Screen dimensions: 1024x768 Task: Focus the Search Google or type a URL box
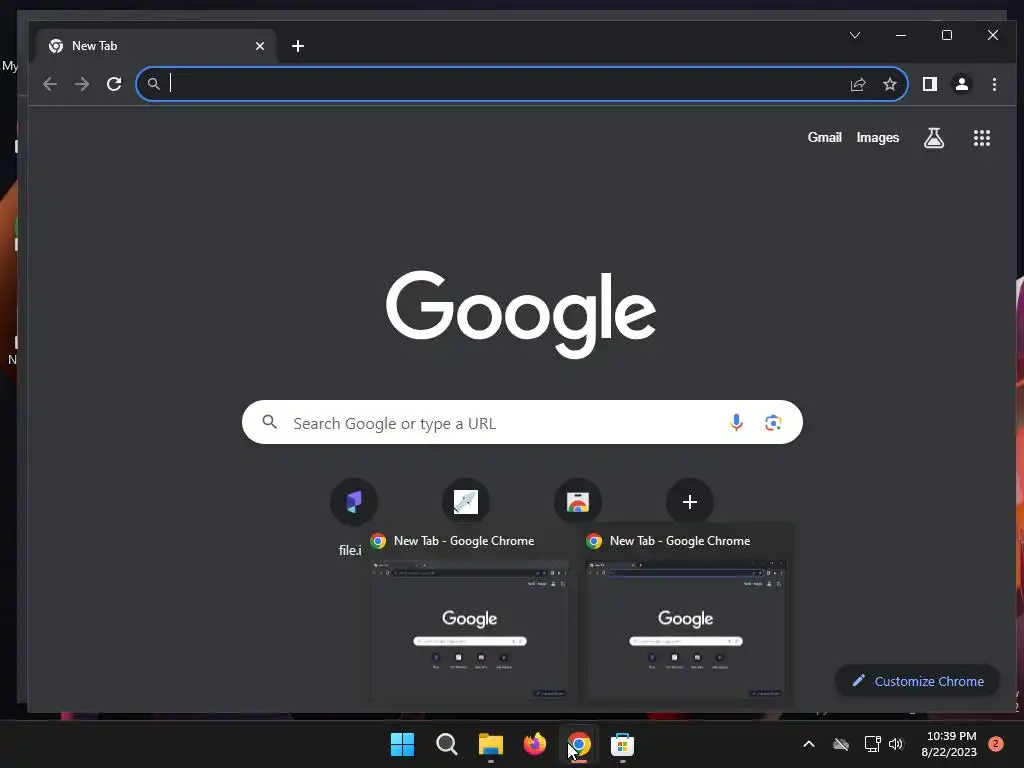[x=522, y=423]
